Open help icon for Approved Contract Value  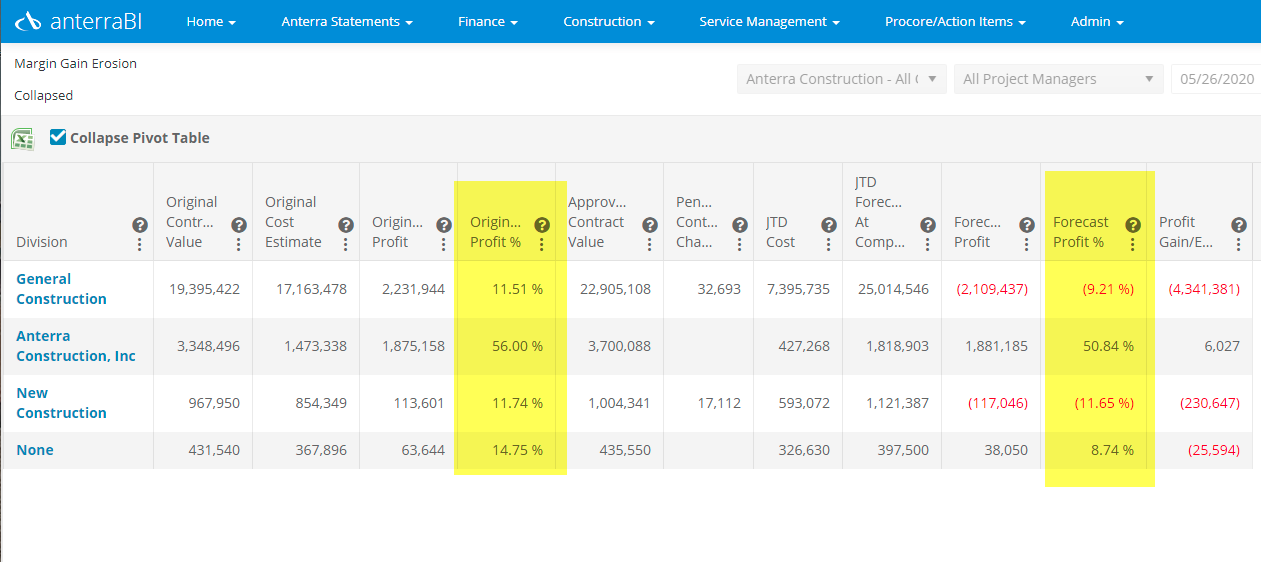pyautogui.click(x=650, y=225)
